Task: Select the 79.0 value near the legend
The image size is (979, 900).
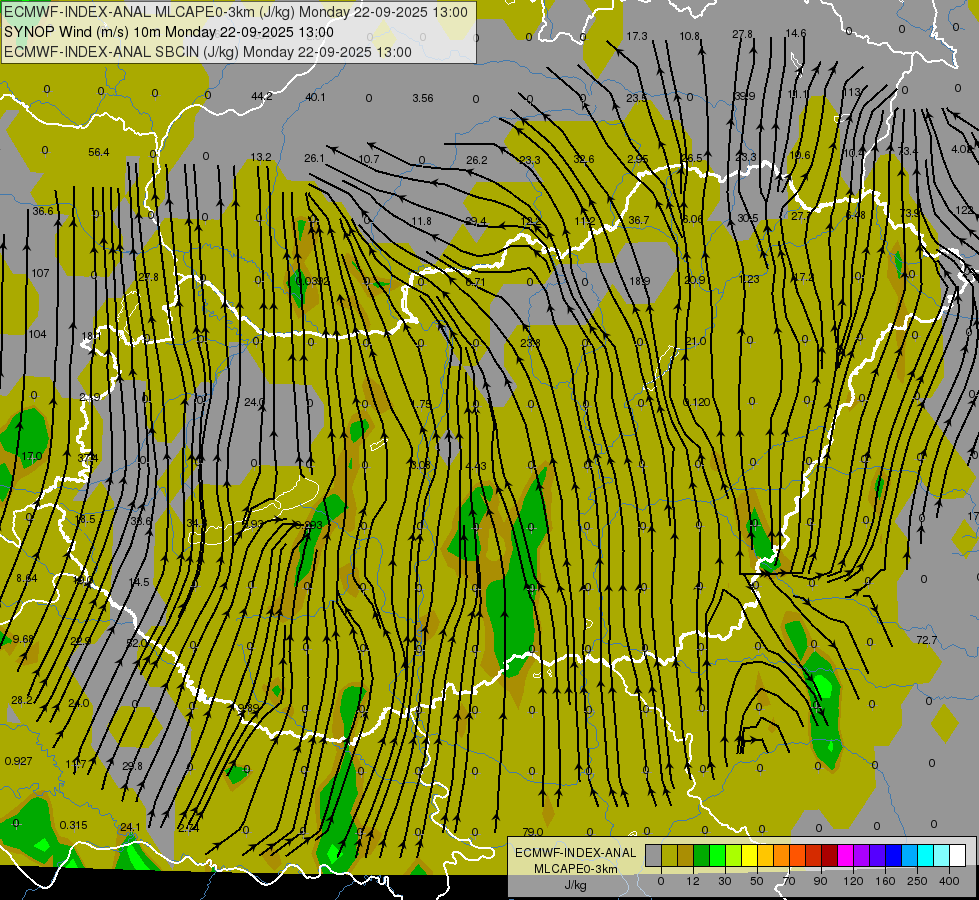Action: 532,832
